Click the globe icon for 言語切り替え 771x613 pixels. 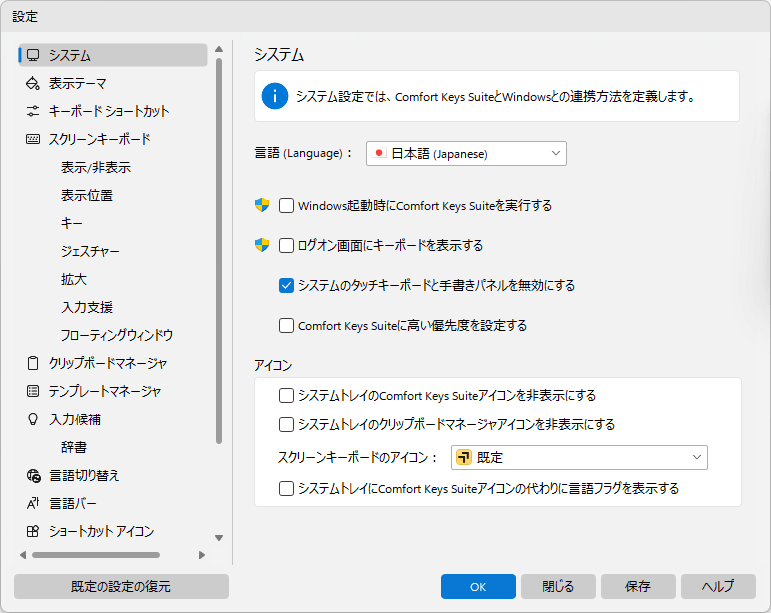point(33,475)
